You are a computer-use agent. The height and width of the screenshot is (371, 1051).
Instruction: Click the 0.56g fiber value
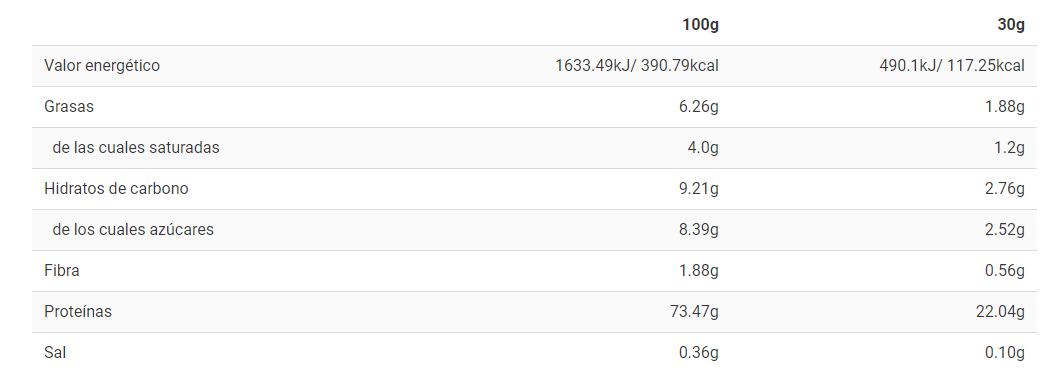coord(1005,271)
